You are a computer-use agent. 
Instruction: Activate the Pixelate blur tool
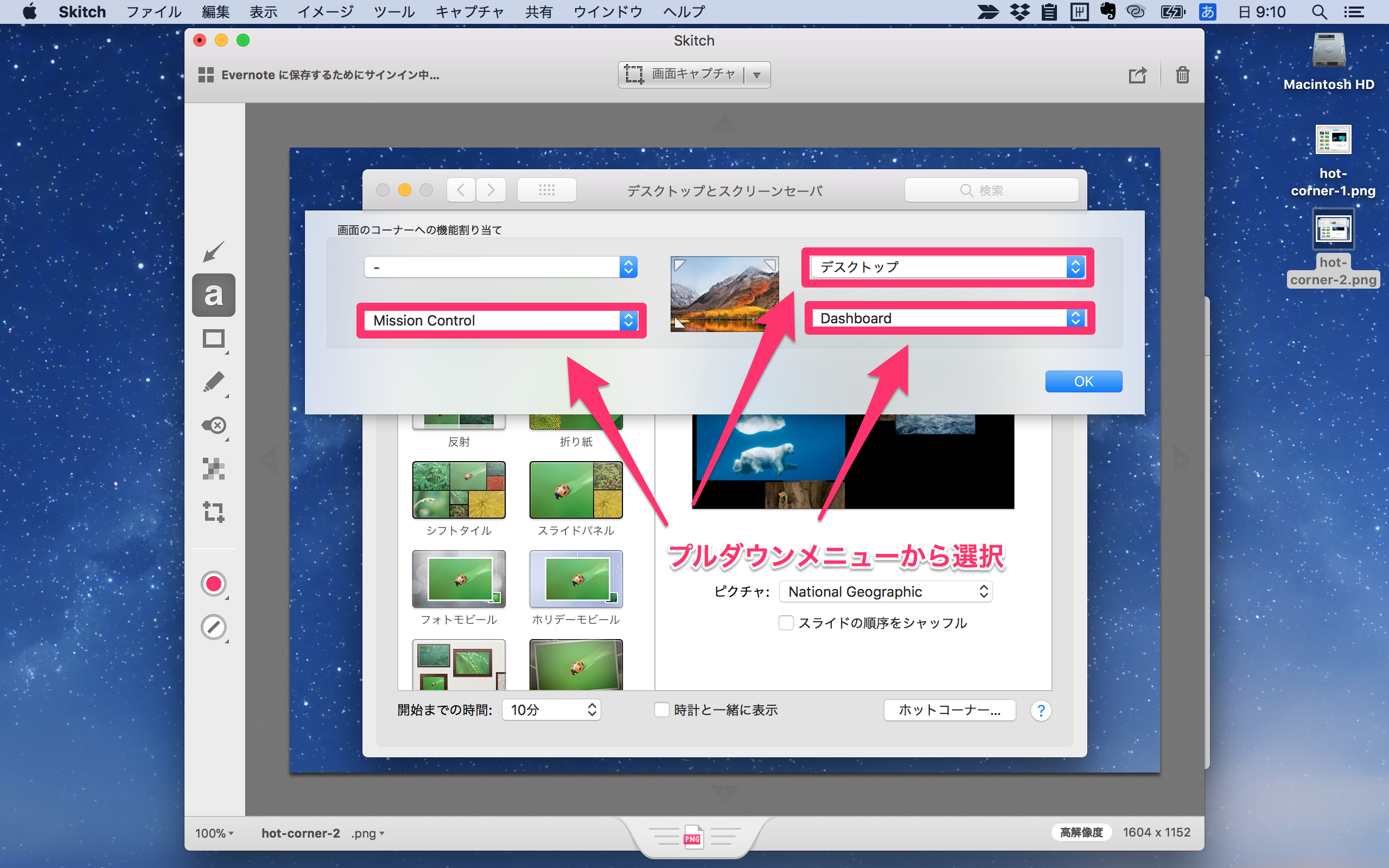pyautogui.click(x=214, y=468)
